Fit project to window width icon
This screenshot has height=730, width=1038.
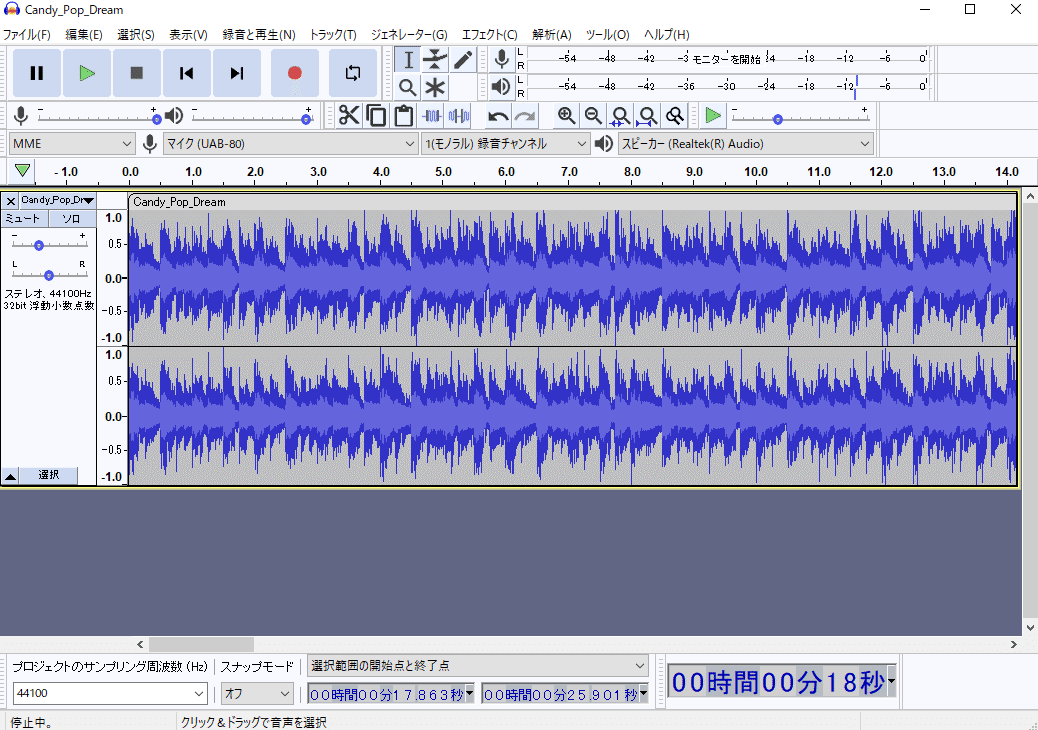[x=647, y=116]
